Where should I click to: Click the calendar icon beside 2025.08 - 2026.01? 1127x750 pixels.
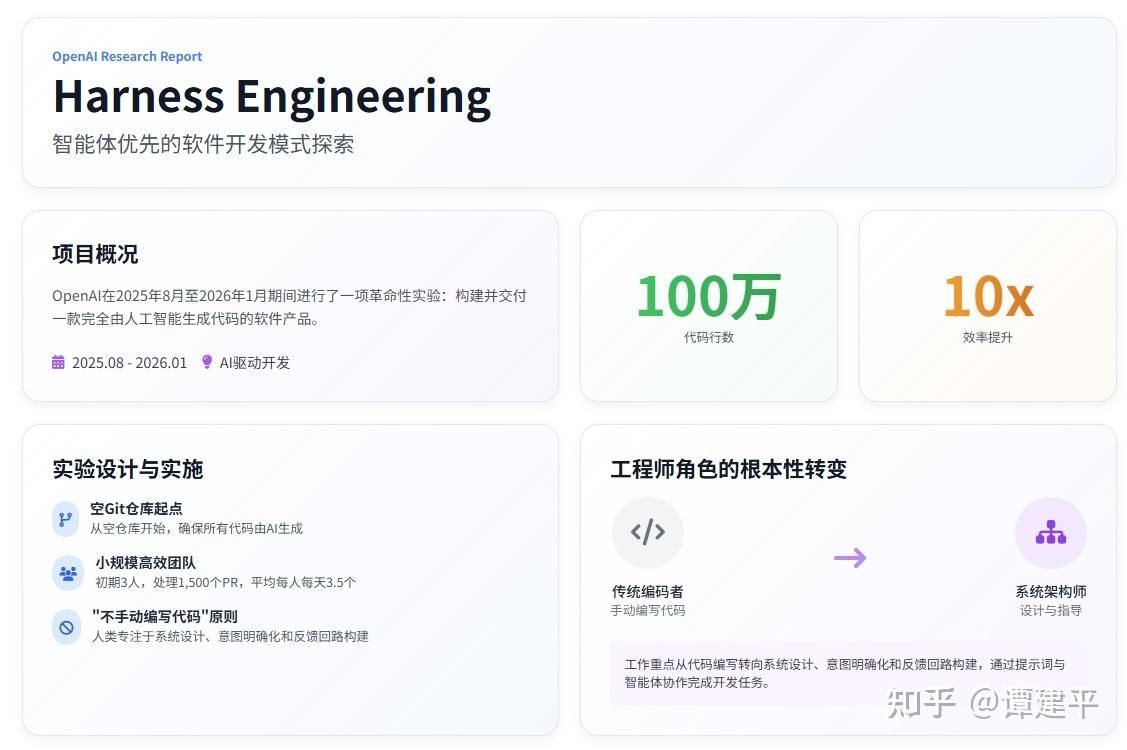point(58,362)
